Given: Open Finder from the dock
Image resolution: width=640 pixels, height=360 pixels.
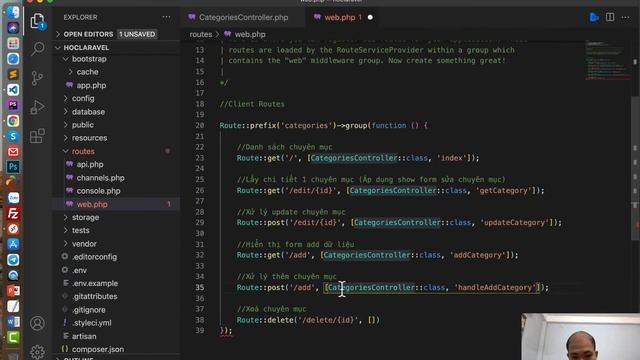Looking at the screenshot, I should (13, 12).
